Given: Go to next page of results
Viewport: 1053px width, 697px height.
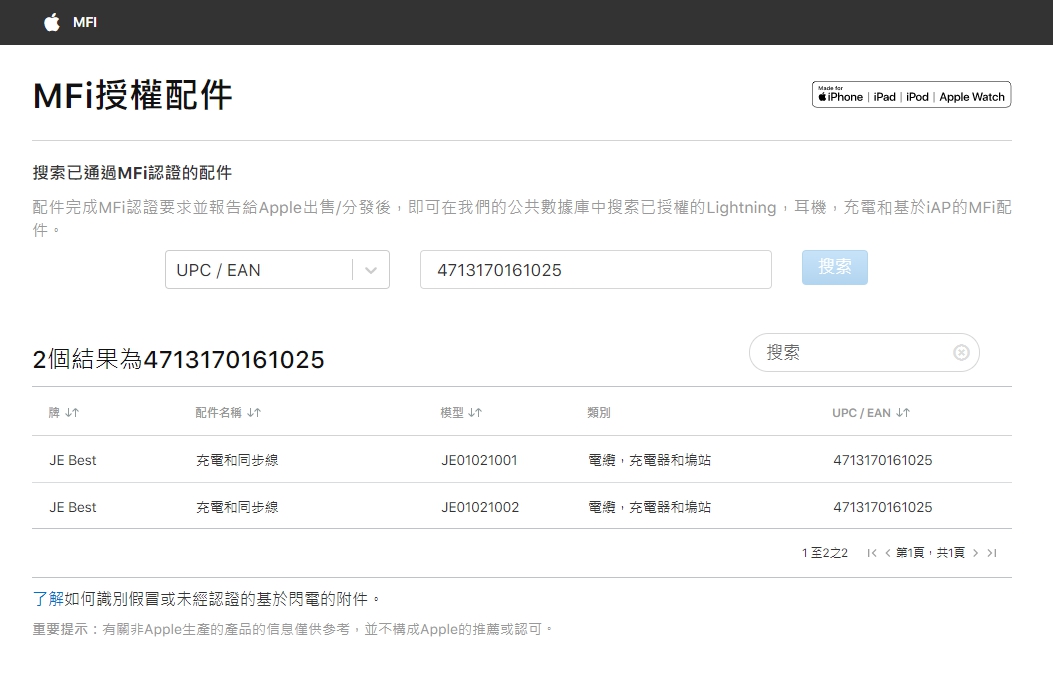Looking at the screenshot, I should click(x=976, y=553).
